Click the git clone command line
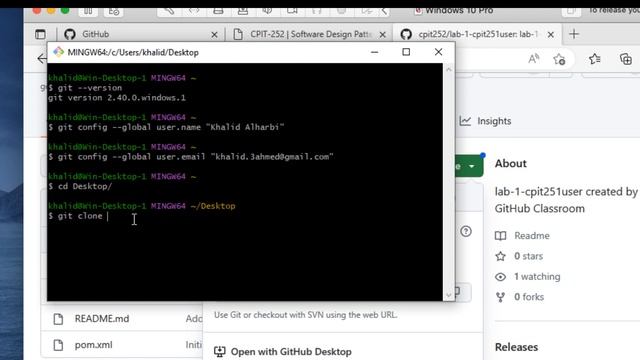This screenshot has height=360, width=640. 78,216
